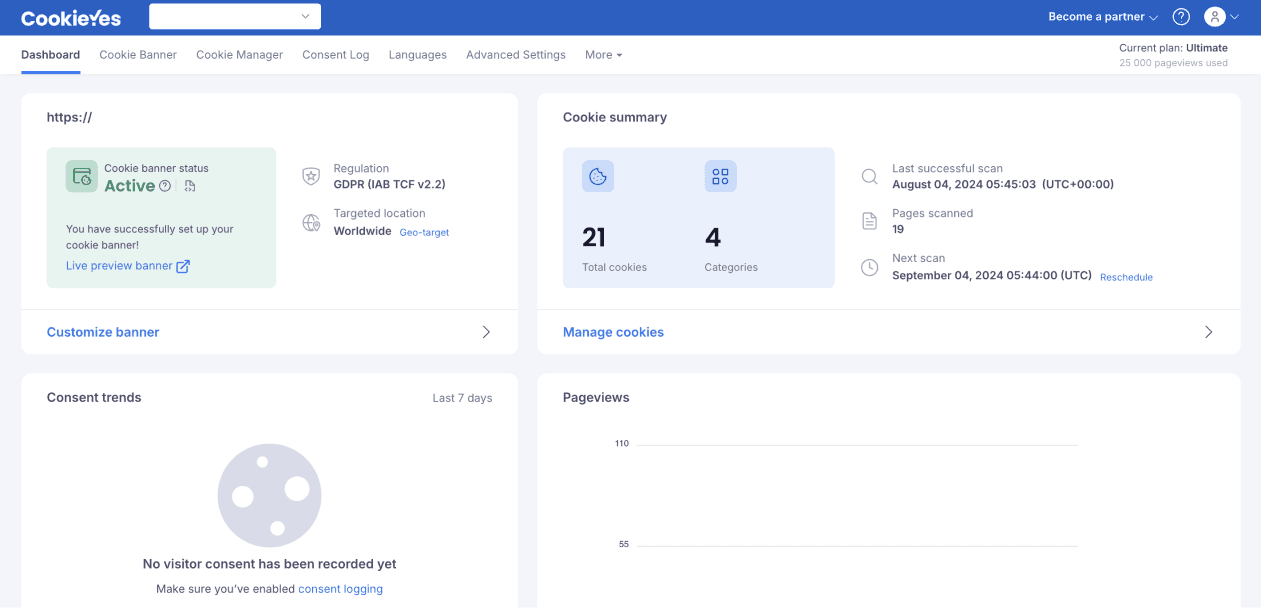
Task: Click the Last 7 days label
Action: click(462, 398)
